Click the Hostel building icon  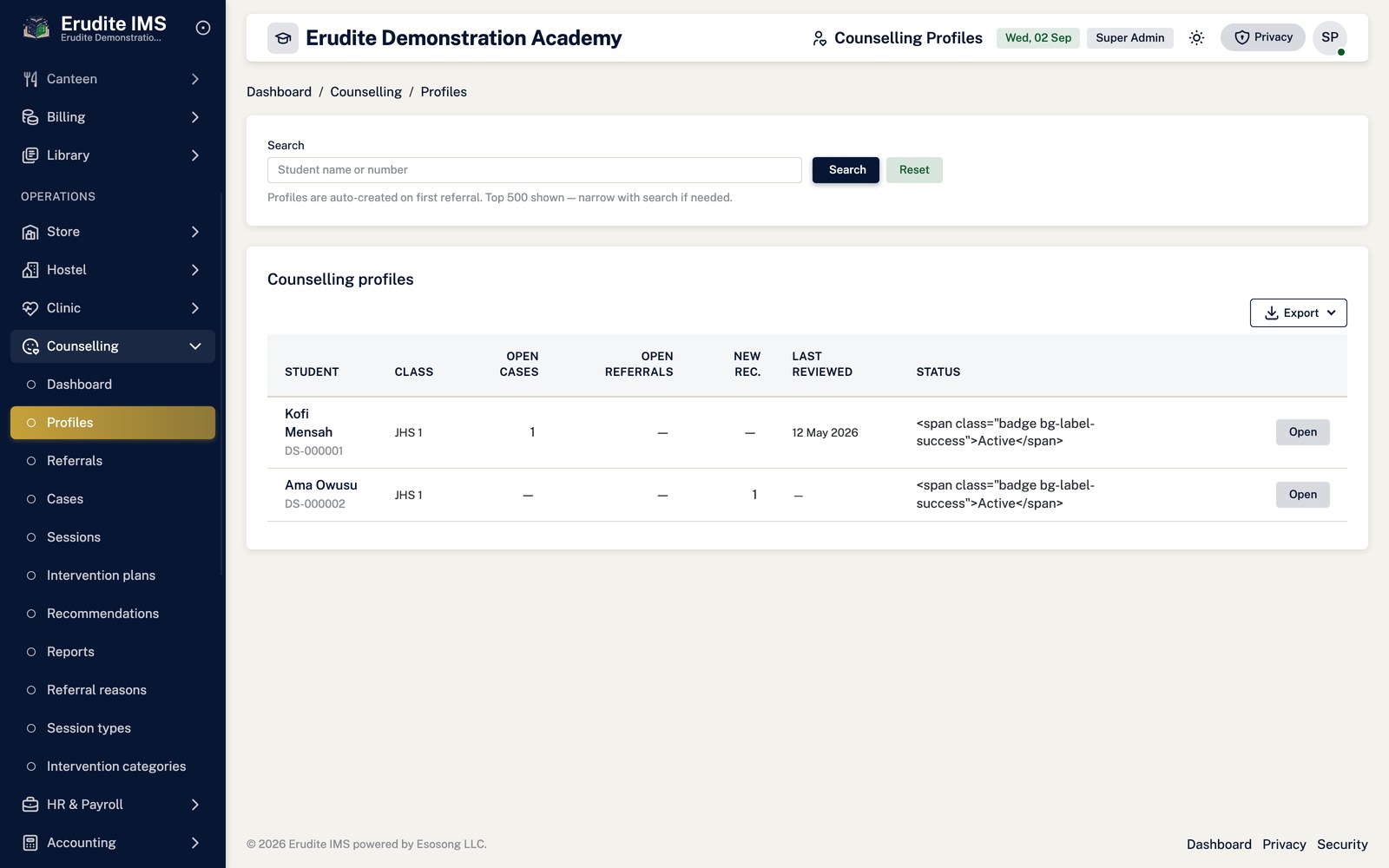point(30,270)
